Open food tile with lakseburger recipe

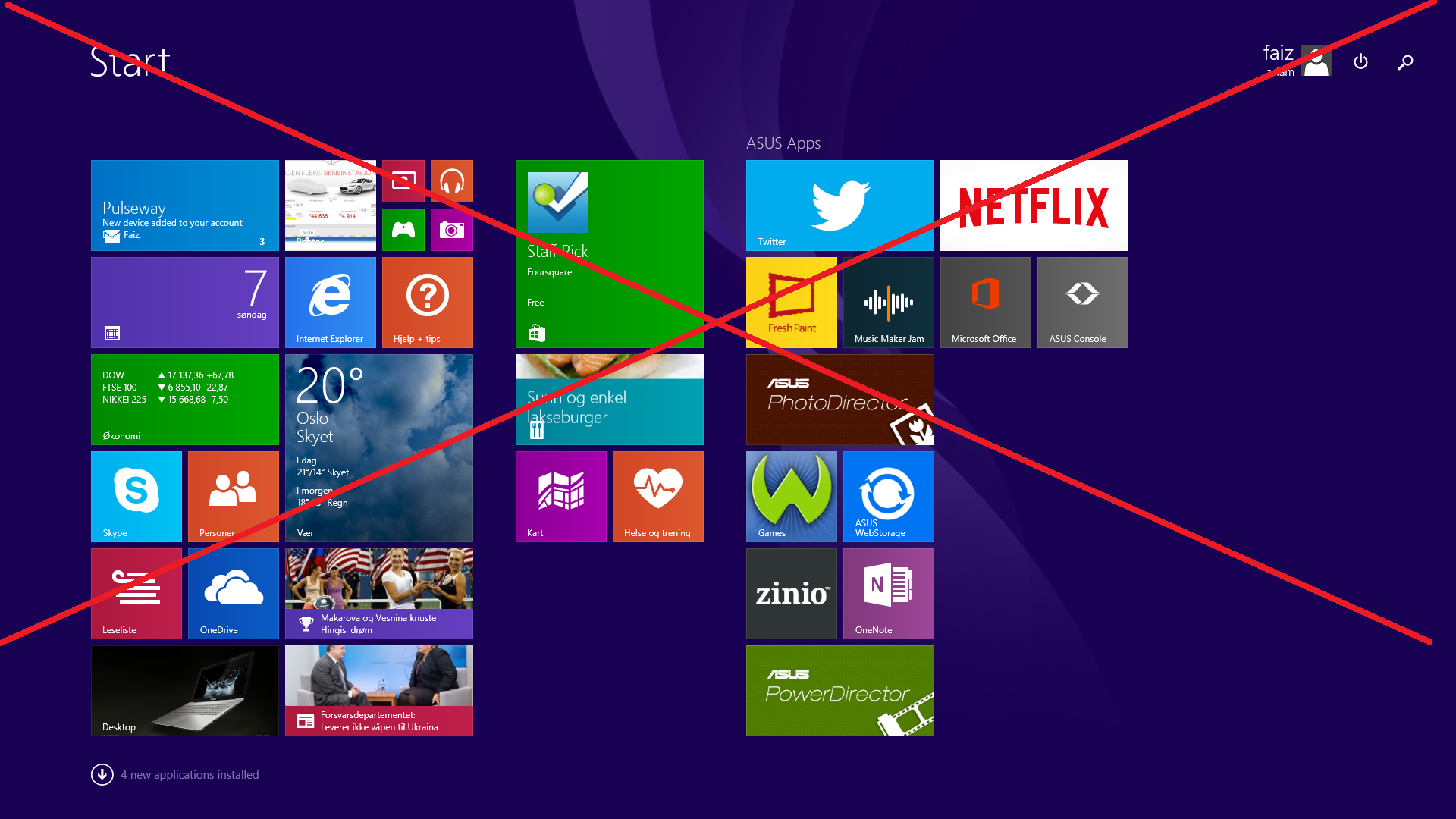(610, 400)
